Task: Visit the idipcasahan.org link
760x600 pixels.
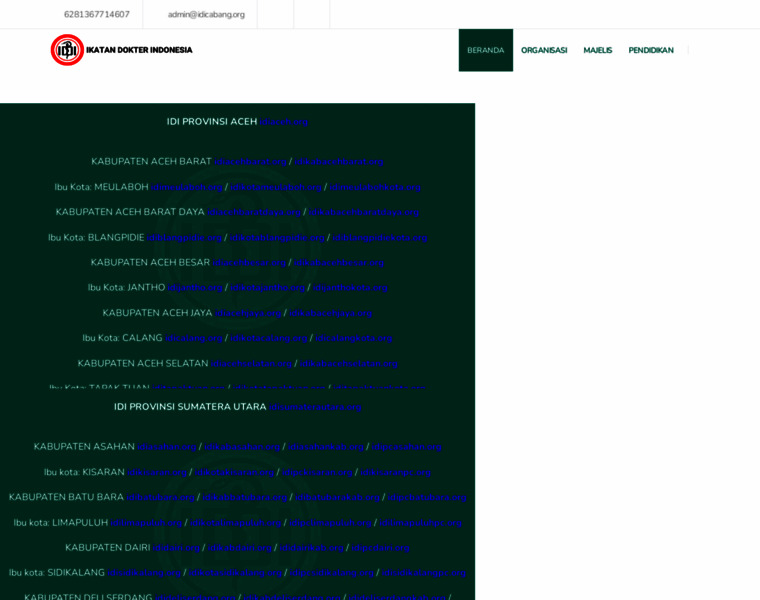Action: point(407,447)
